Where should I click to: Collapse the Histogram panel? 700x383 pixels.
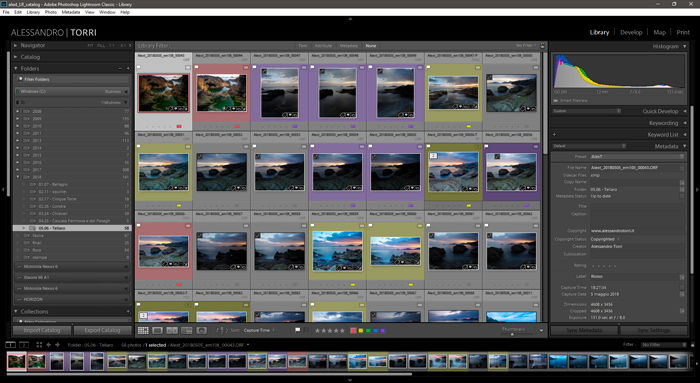point(684,46)
